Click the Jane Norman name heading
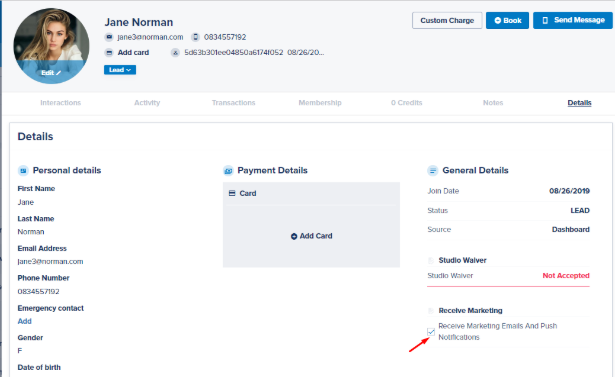 (x=138, y=22)
